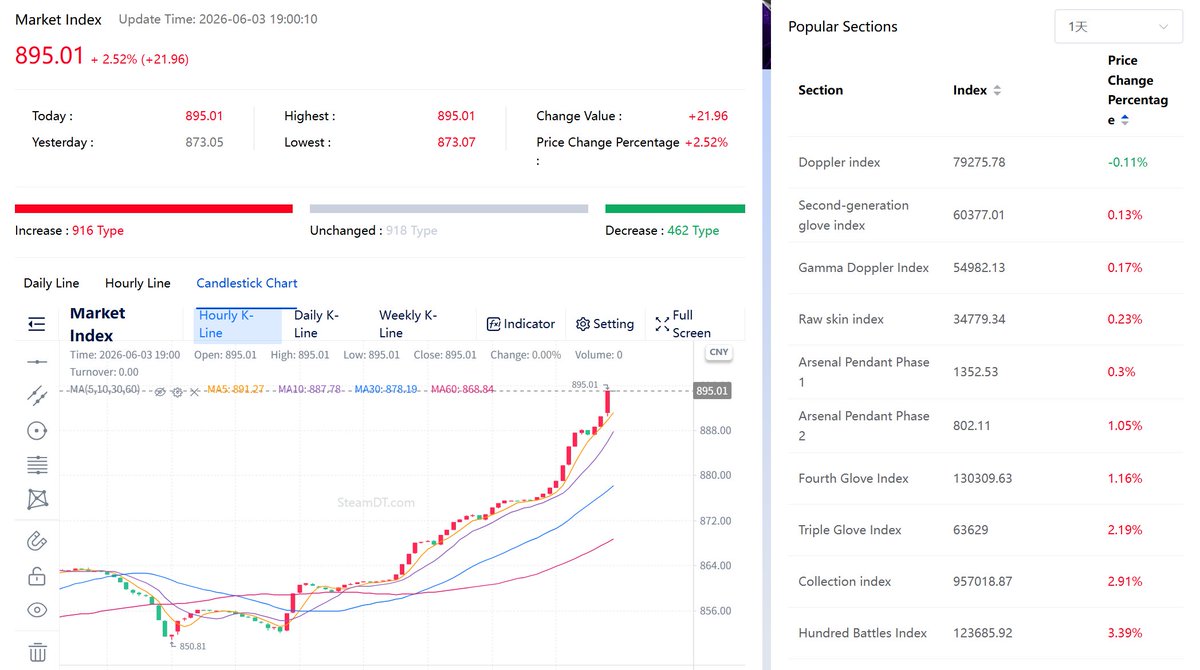
Task: Click the Lowest value 873.07
Action: (456, 142)
